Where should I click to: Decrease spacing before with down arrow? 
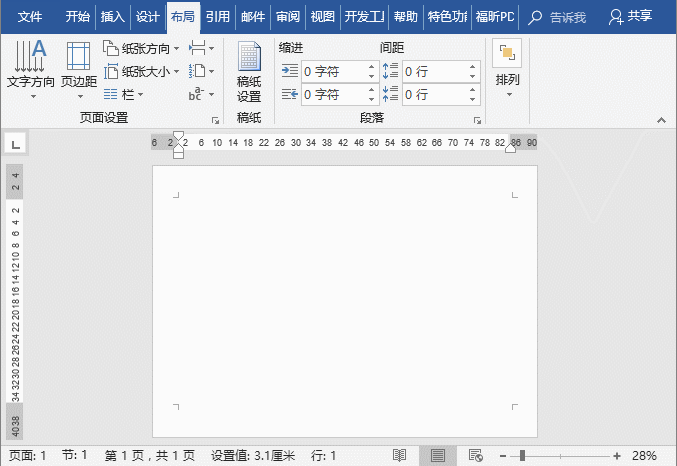pyautogui.click(x=472, y=76)
